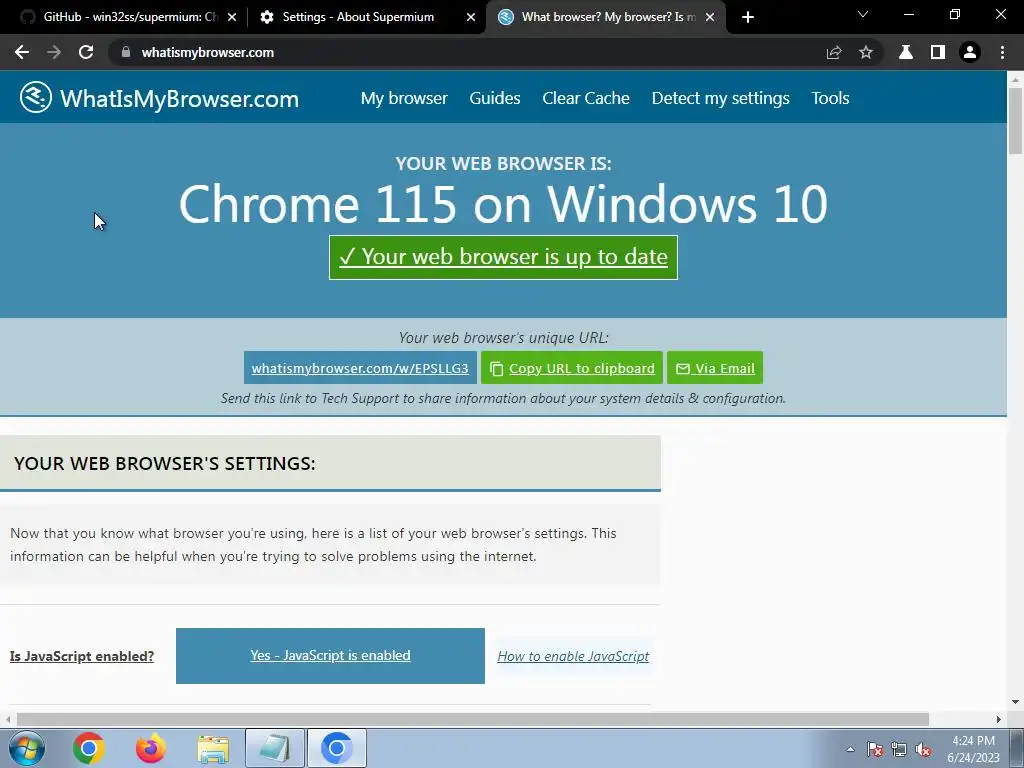Open the My browser menu item
This screenshot has height=768, width=1024.
coord(404,98)
